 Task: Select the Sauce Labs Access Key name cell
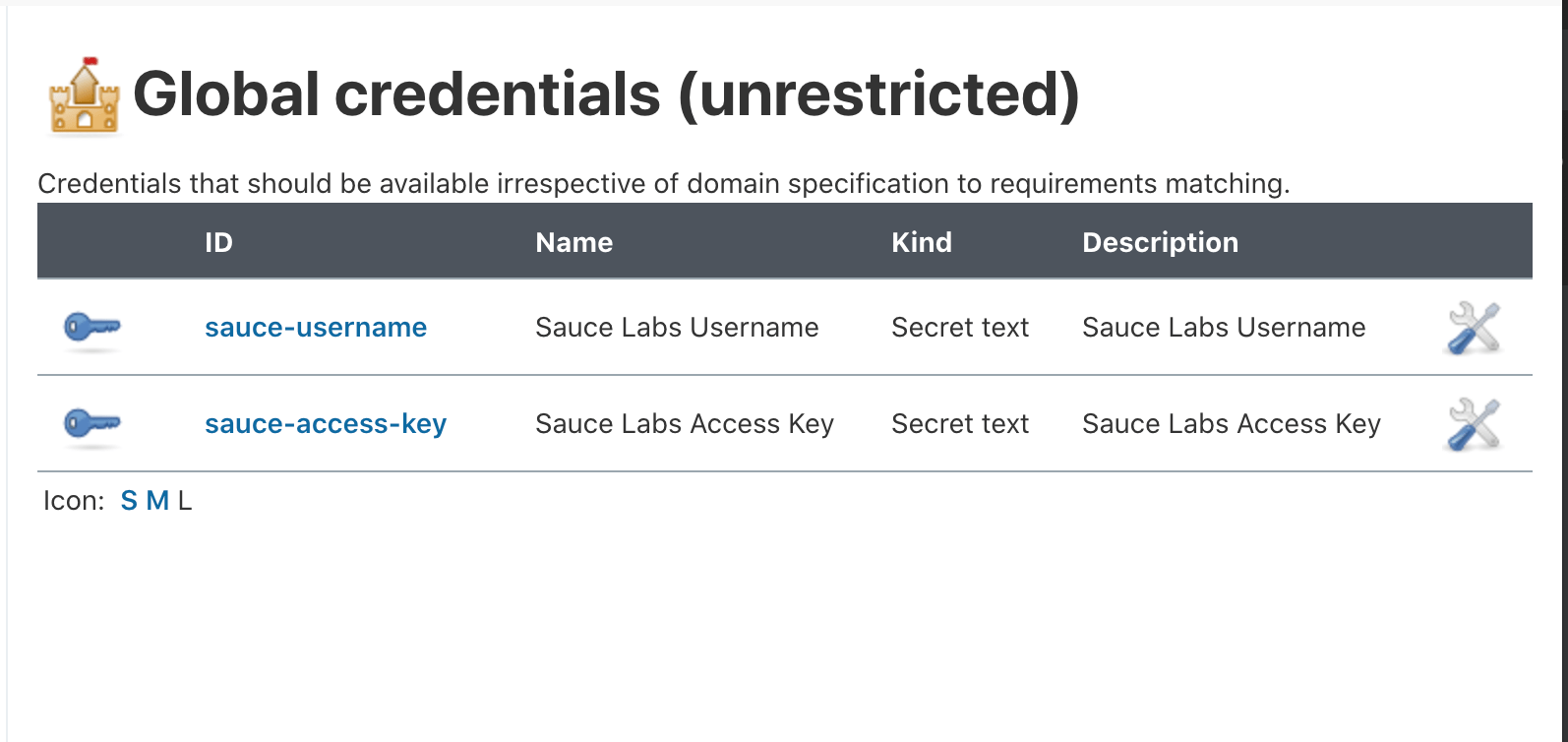685,424
